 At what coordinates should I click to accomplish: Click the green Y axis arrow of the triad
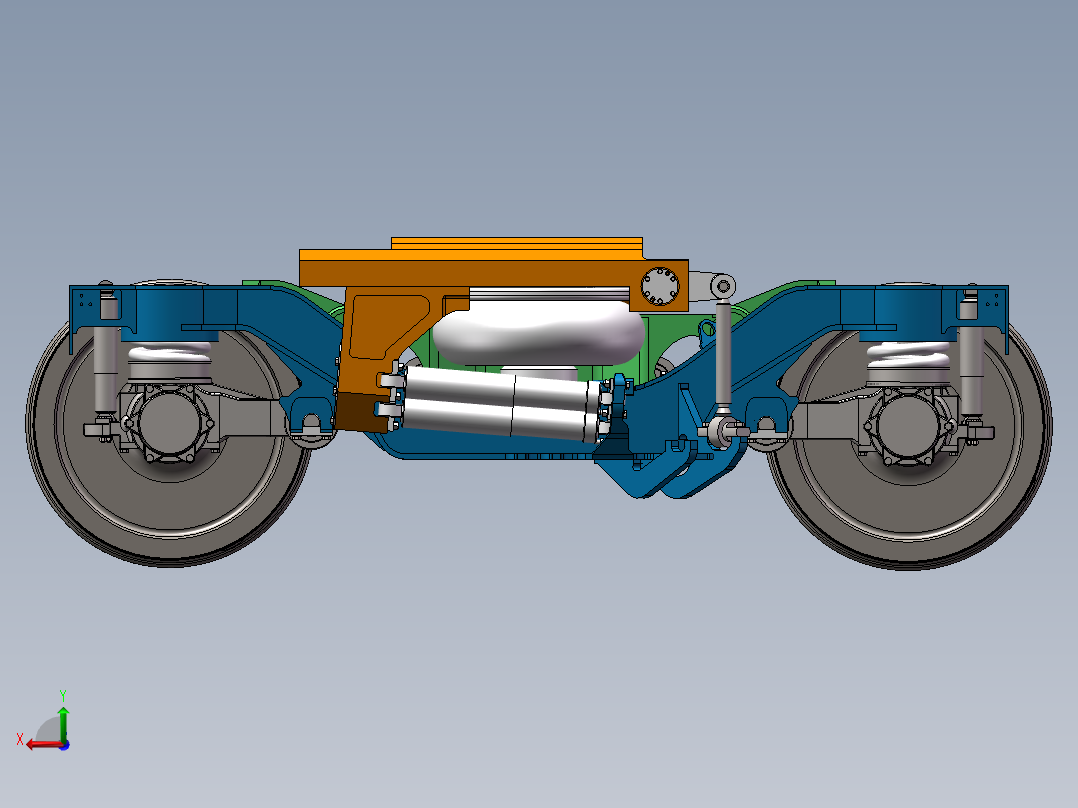[x=63, y=723]
